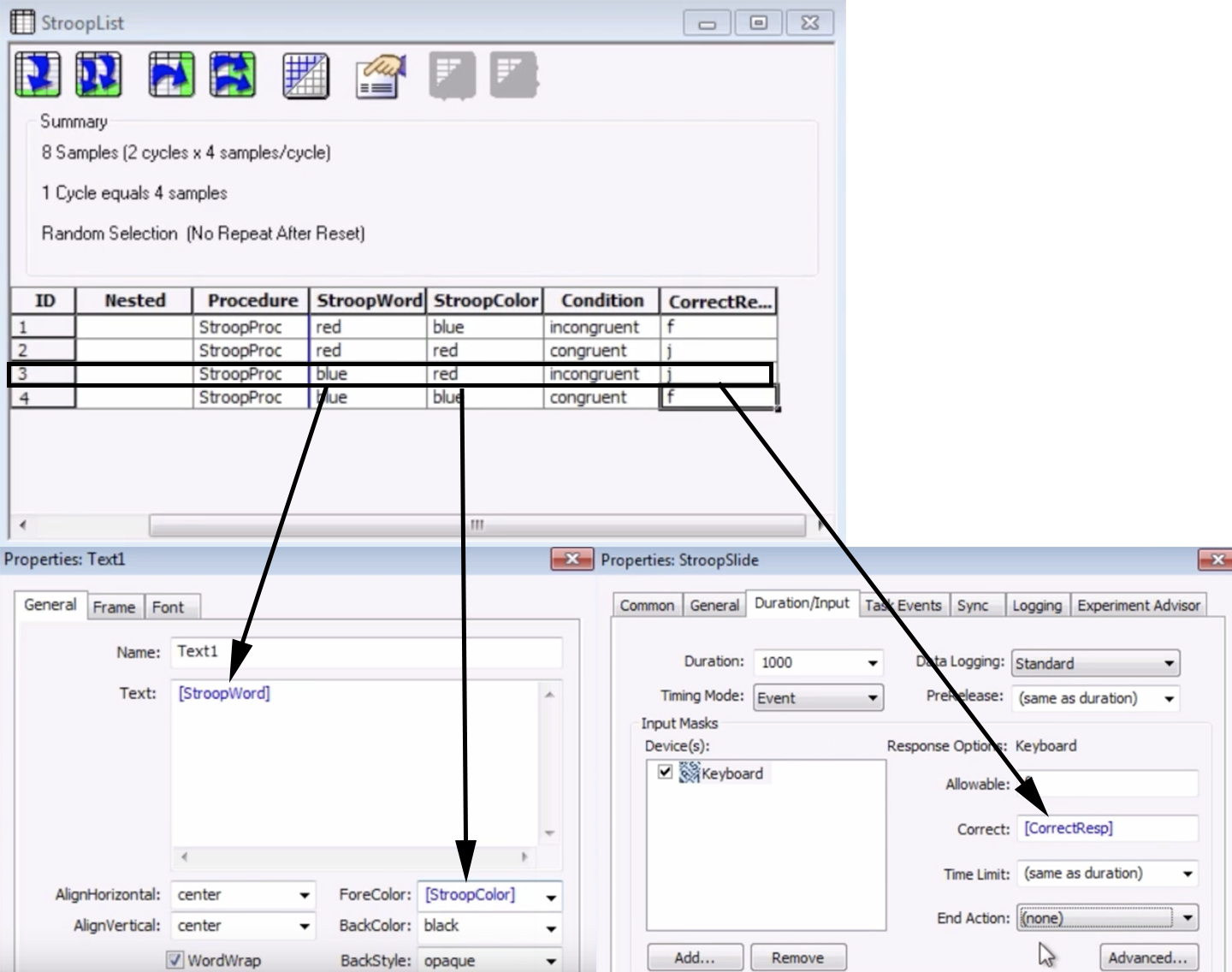Viewport: 1232px width, 972px height.
Task: Click the Text box scroll-up arrow
Action: 549,694
